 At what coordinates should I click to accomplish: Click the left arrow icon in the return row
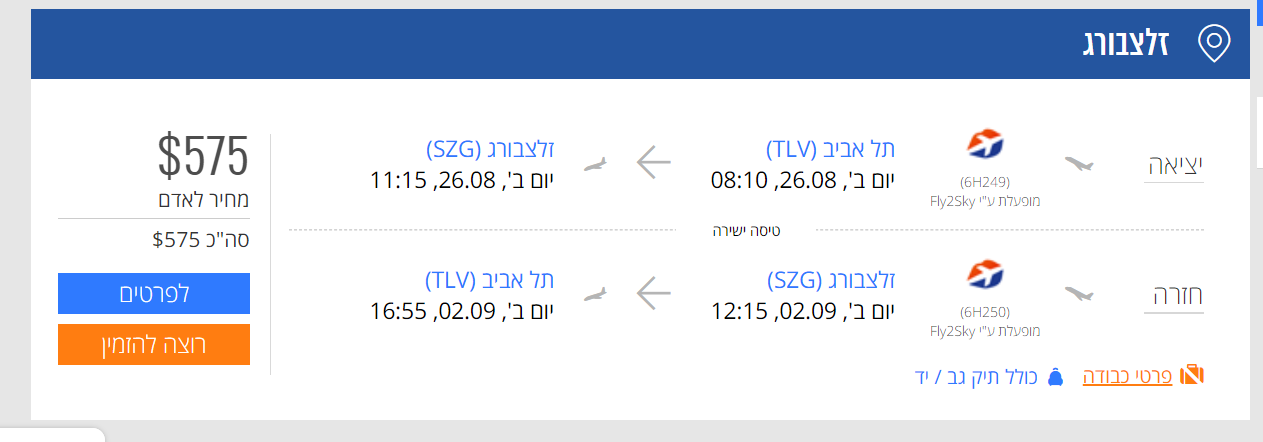point(653,293)
